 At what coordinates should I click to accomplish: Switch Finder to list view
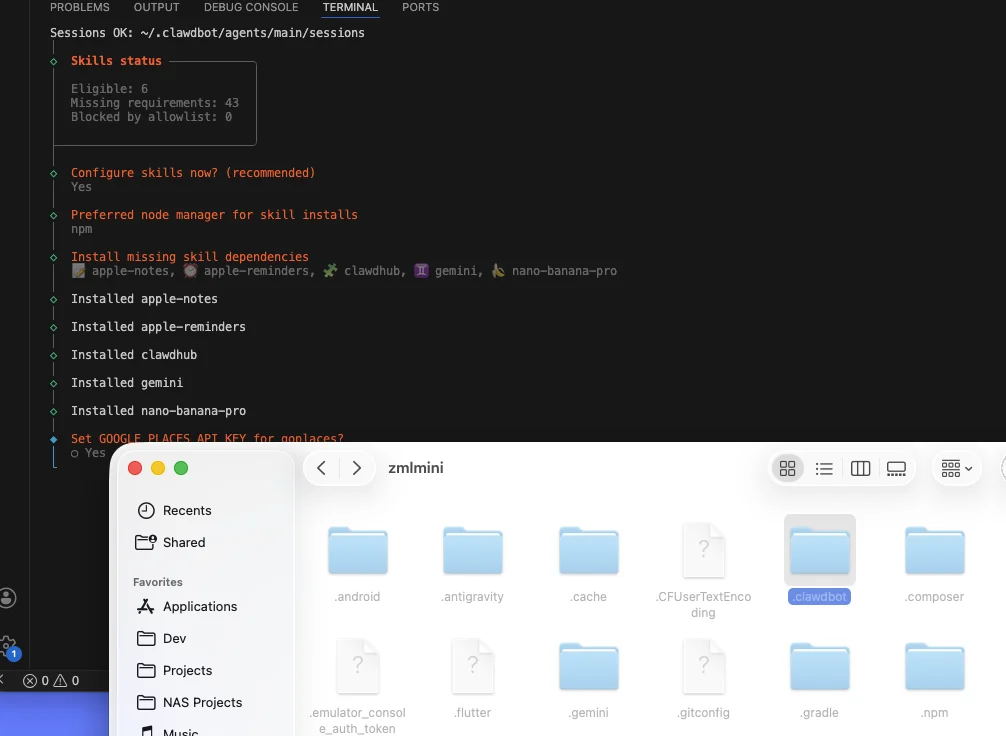click(824, 468)
